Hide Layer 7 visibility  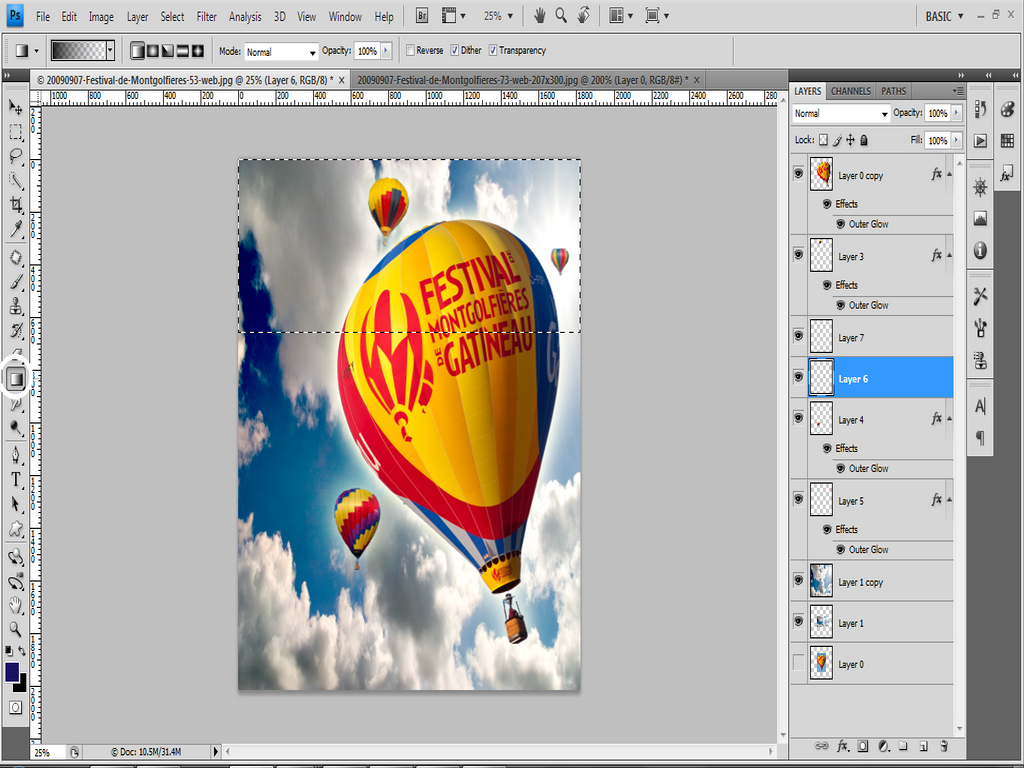point(798,336)
